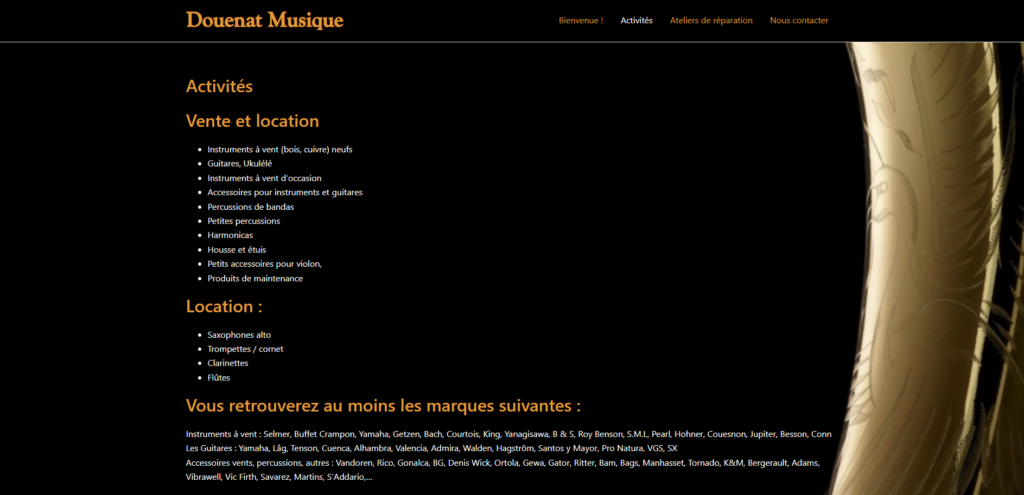The image size is (1024, 495).
Task: Click Flûtes rental item
Action: [219, 377]
